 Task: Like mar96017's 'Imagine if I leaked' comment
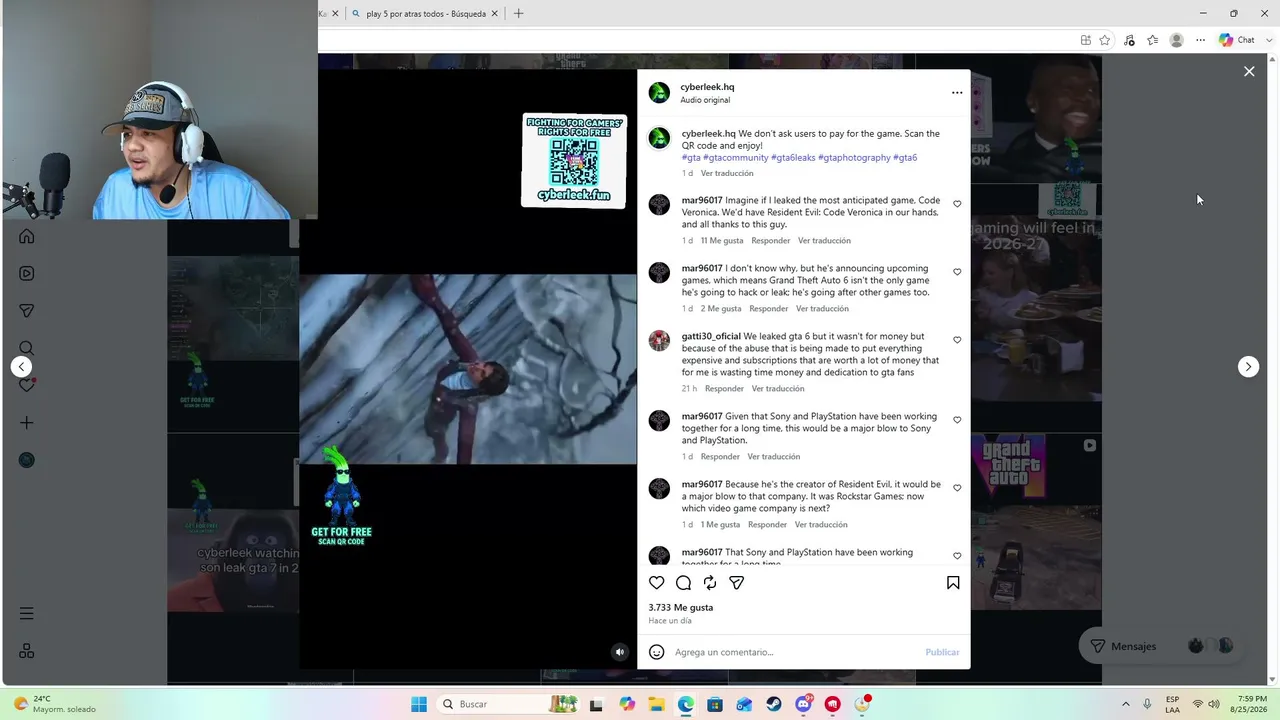(957, 204)
